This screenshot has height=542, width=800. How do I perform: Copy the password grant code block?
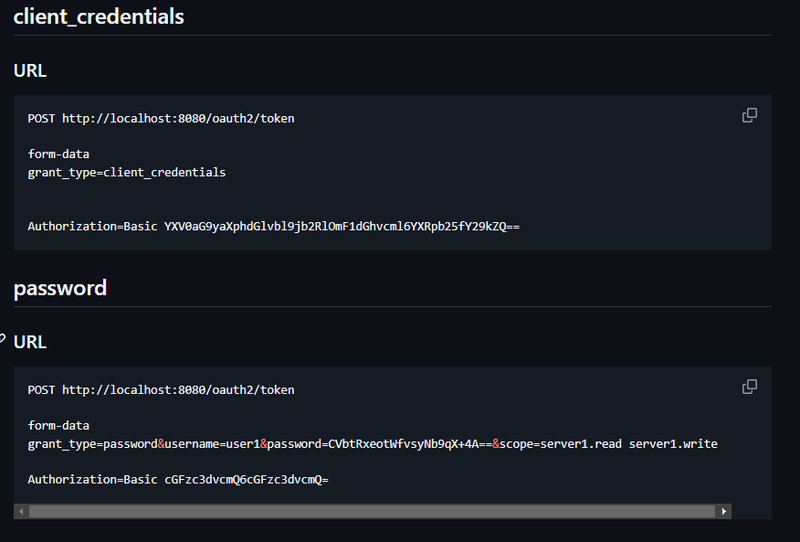[749, 387]
